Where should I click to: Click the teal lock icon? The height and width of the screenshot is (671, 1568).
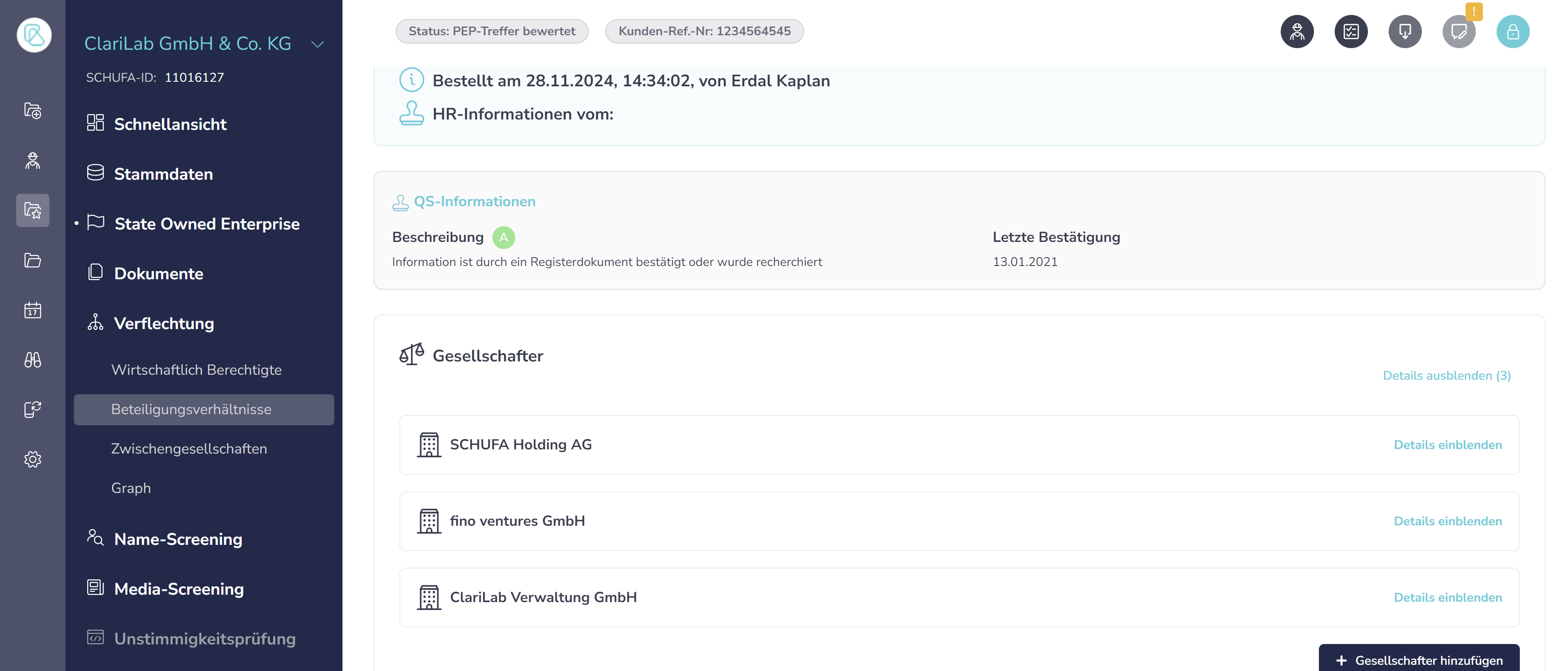tap(1513, 32)
